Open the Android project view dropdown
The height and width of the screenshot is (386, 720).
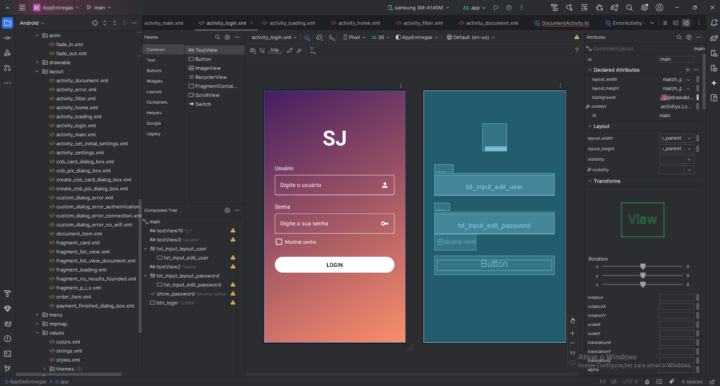tap(32, 23)
